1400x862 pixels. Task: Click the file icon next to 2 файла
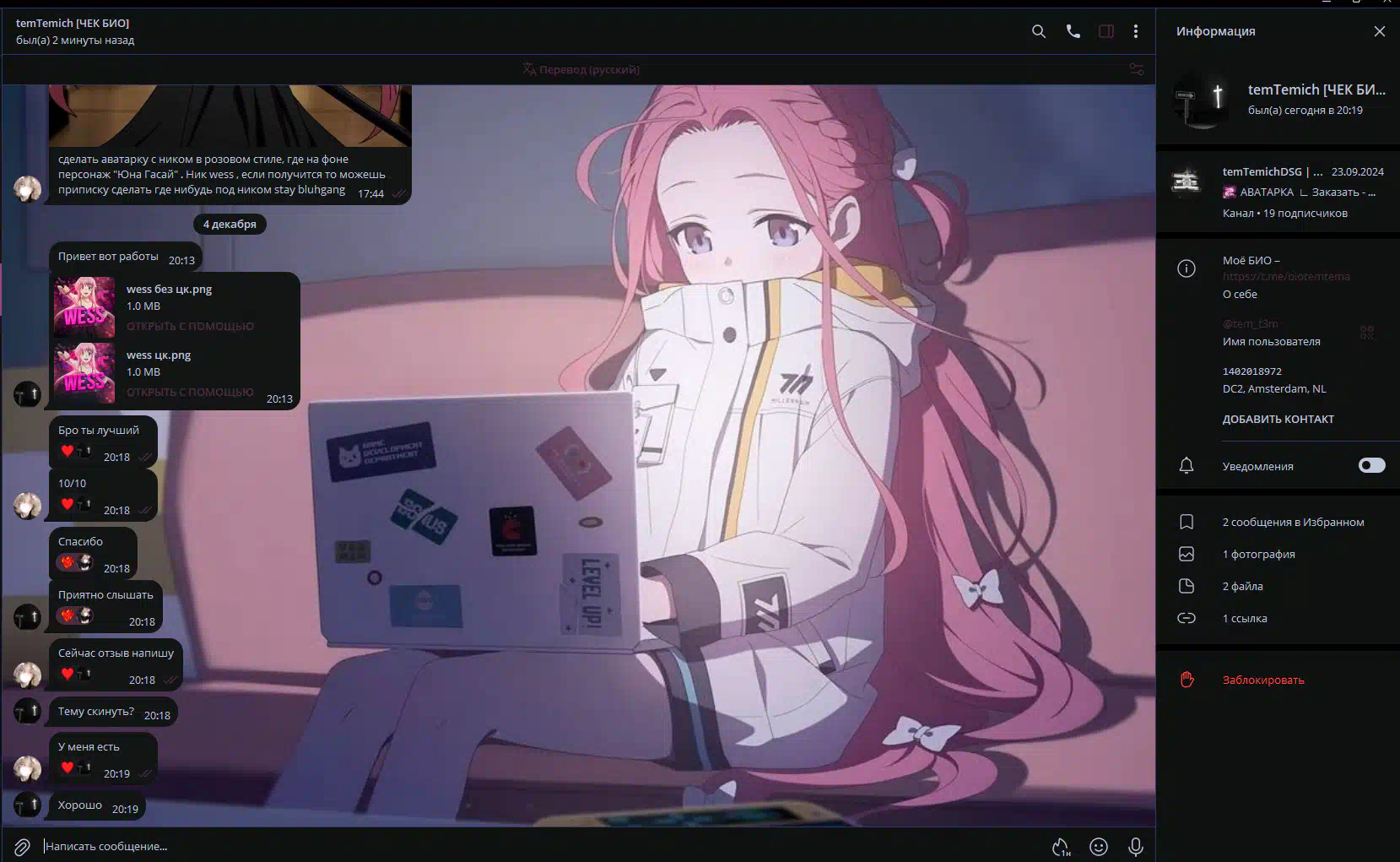1186,586
